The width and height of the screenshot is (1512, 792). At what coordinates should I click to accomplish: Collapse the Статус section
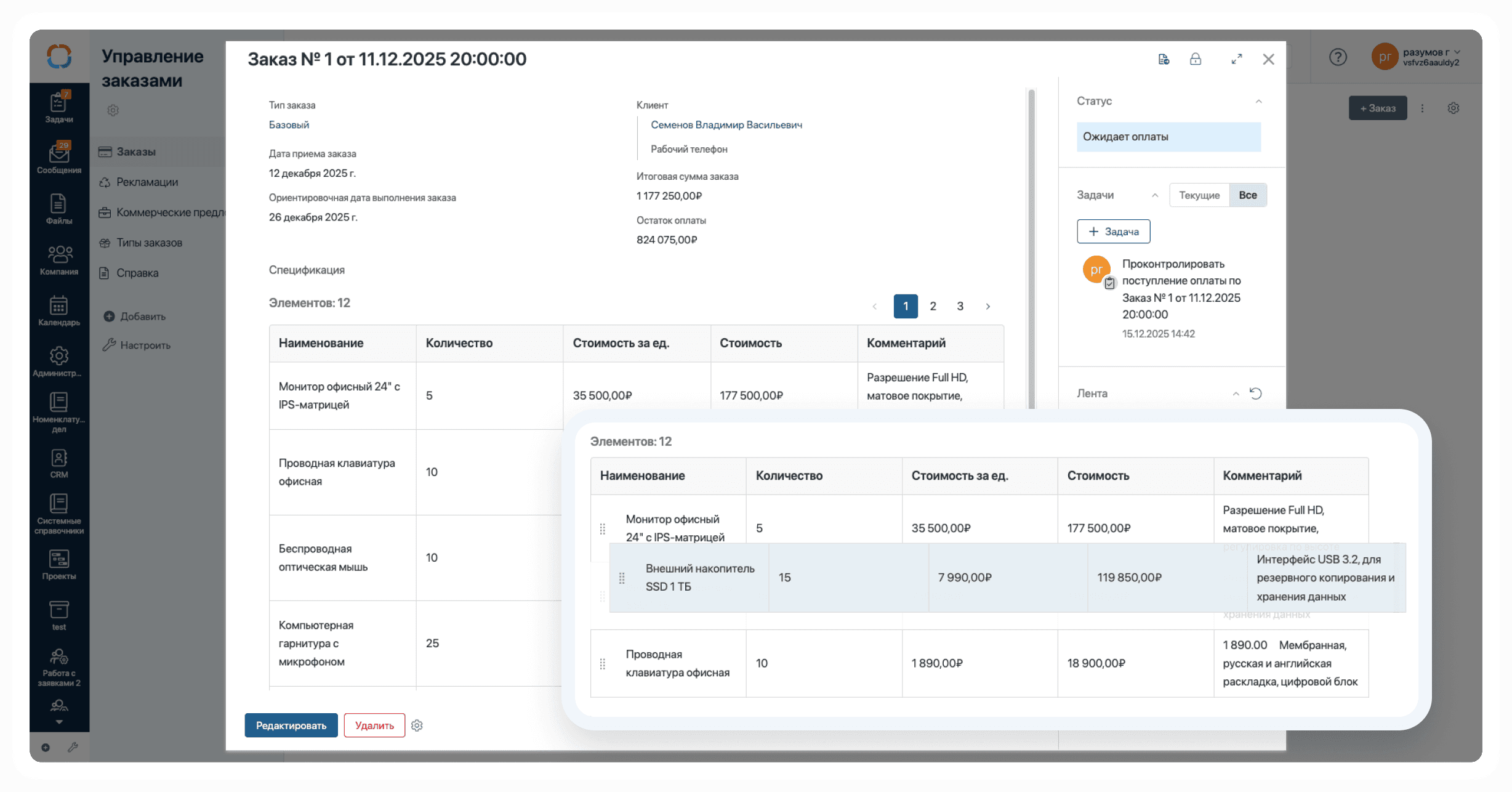coord(1258,102)
